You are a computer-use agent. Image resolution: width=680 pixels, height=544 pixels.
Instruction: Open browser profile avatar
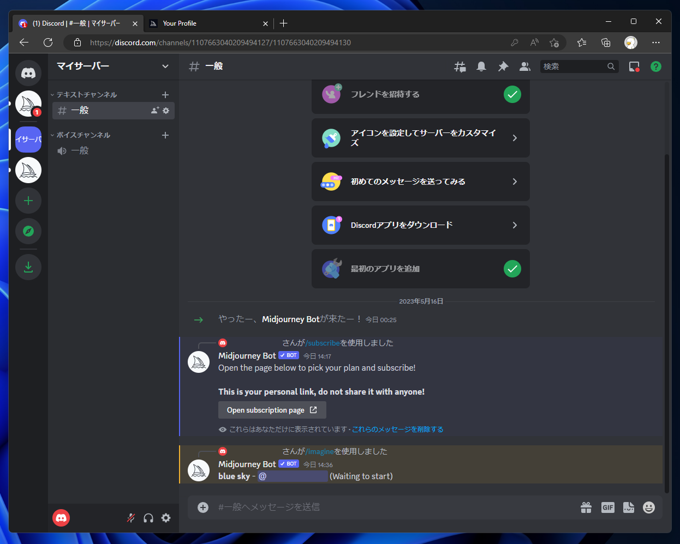click(631, 43)
